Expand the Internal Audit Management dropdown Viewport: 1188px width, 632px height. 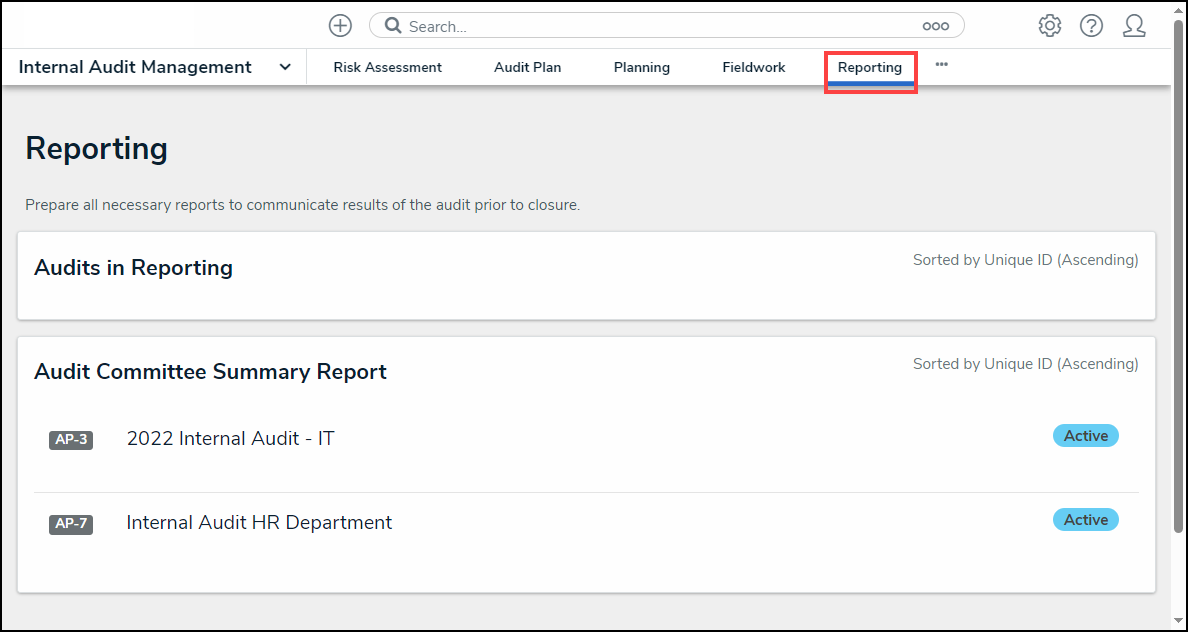(x=285, y=67)
